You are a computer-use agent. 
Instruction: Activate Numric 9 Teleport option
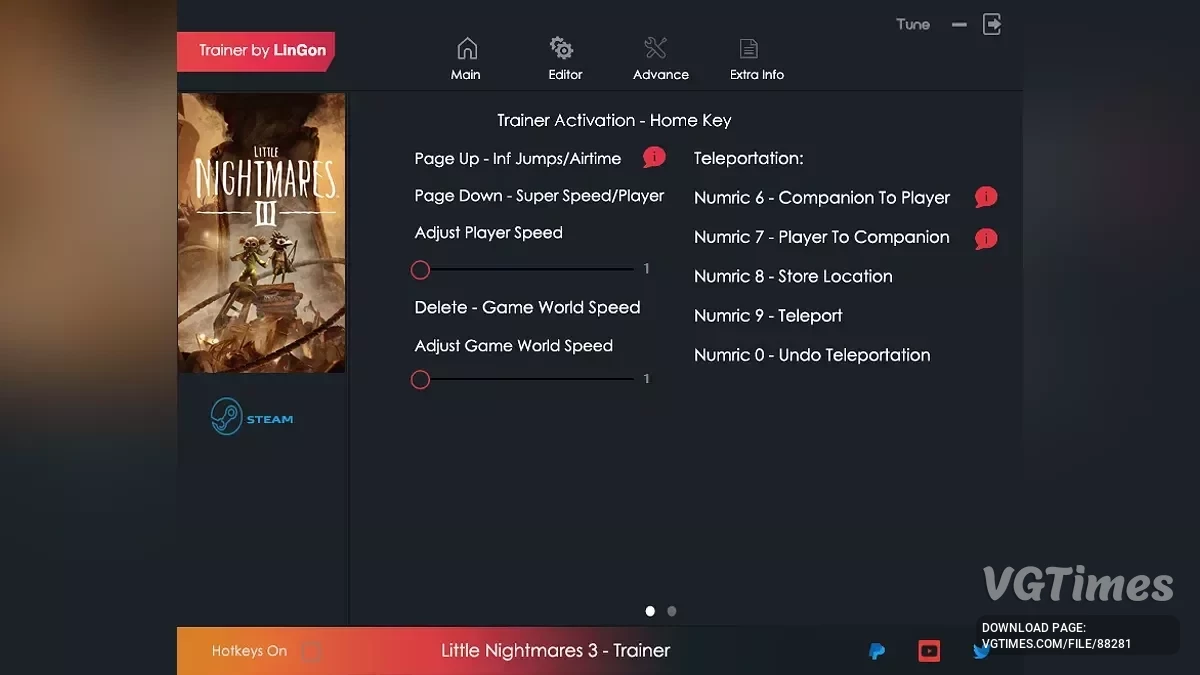click(768, 316)
